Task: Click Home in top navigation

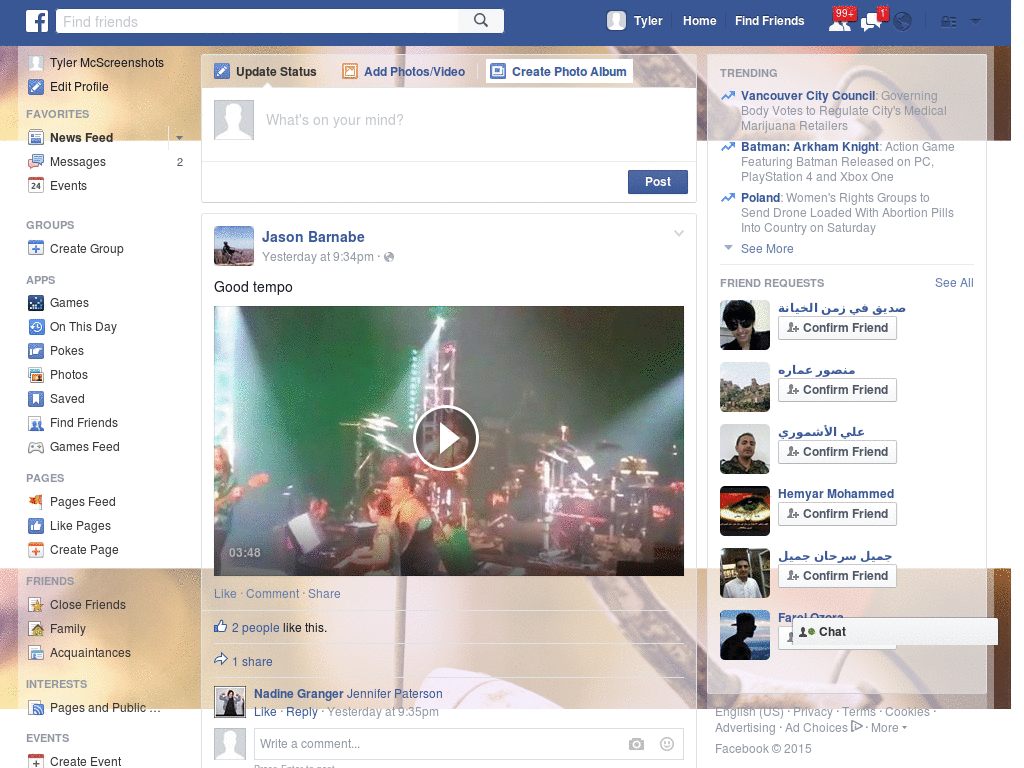Action: (699, 21)
